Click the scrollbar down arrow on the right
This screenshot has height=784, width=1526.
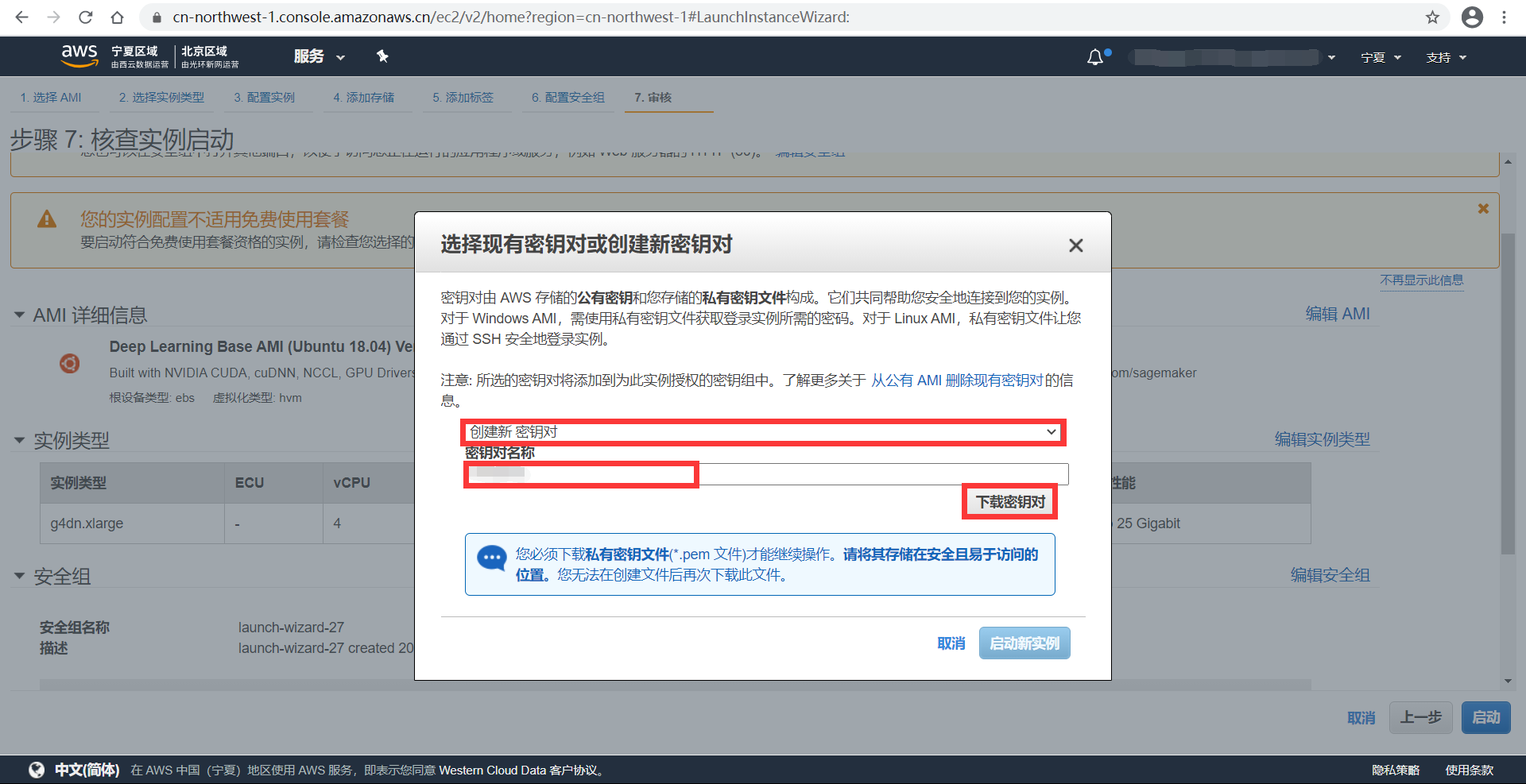pyautogui.click(x=1508, y=681)
